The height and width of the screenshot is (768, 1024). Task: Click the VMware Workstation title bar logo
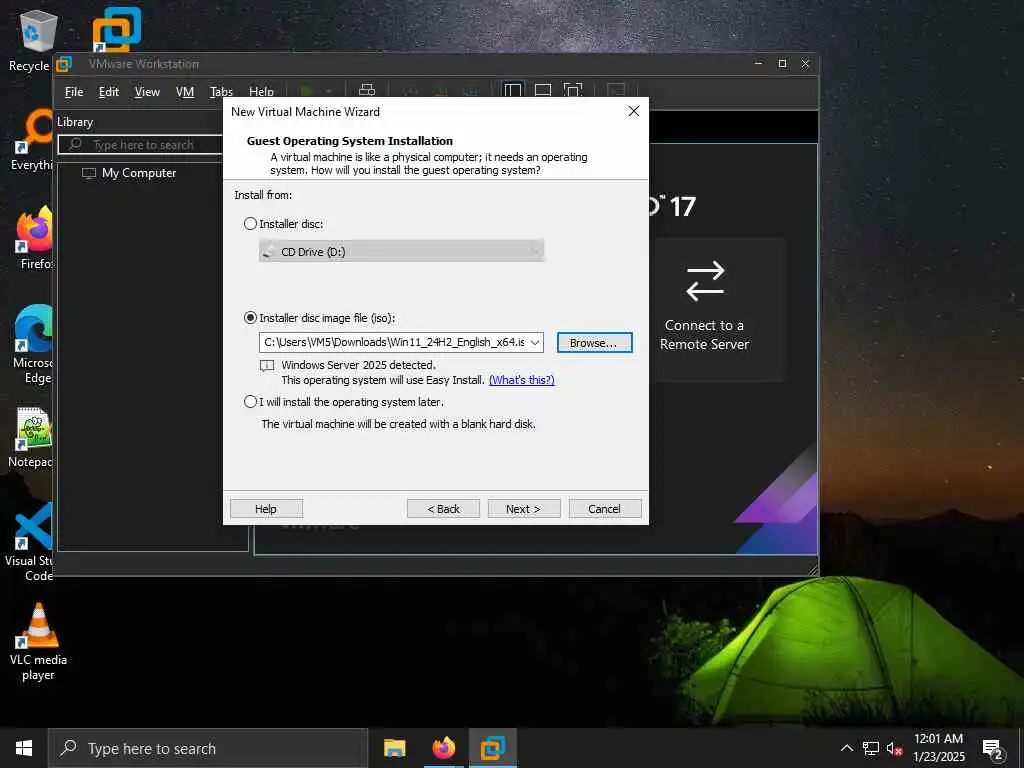point(64,64)
